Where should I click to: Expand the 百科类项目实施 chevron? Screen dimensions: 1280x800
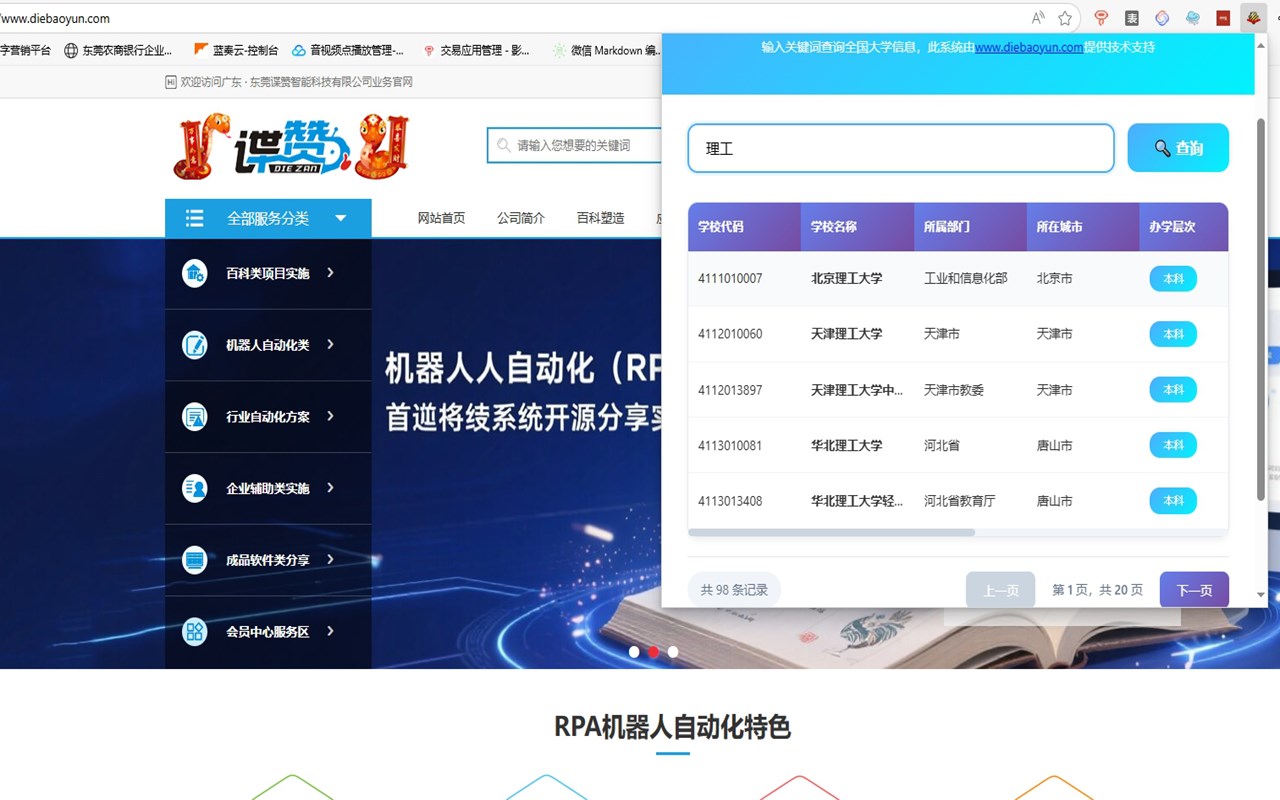coord(331,273)
